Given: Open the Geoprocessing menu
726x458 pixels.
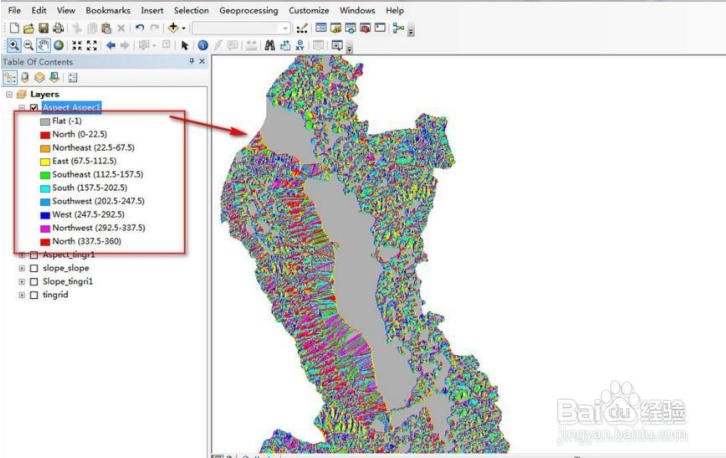Looking at the screenshot, I should coord(249,10).
